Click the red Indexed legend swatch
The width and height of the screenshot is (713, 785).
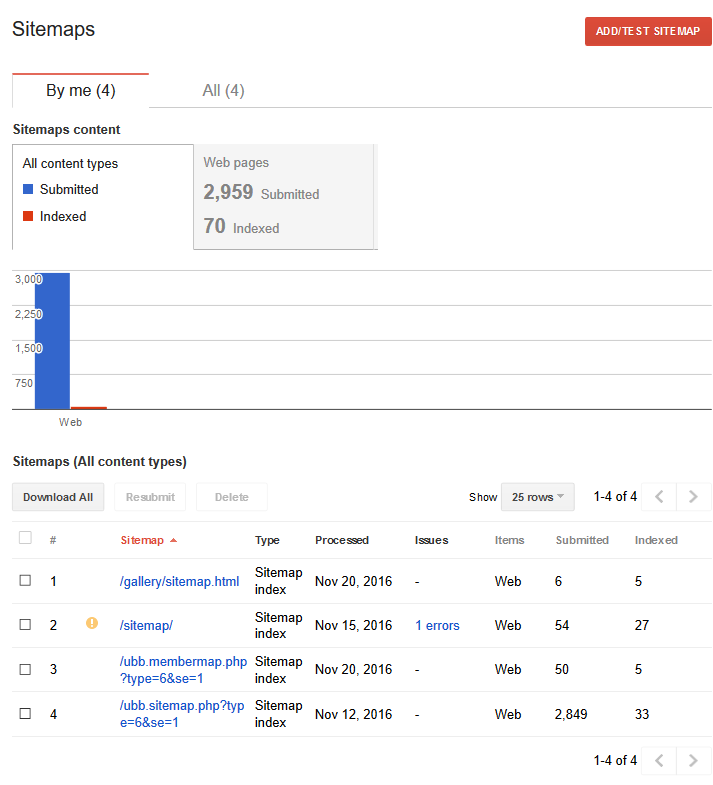(x=28, y=216)
